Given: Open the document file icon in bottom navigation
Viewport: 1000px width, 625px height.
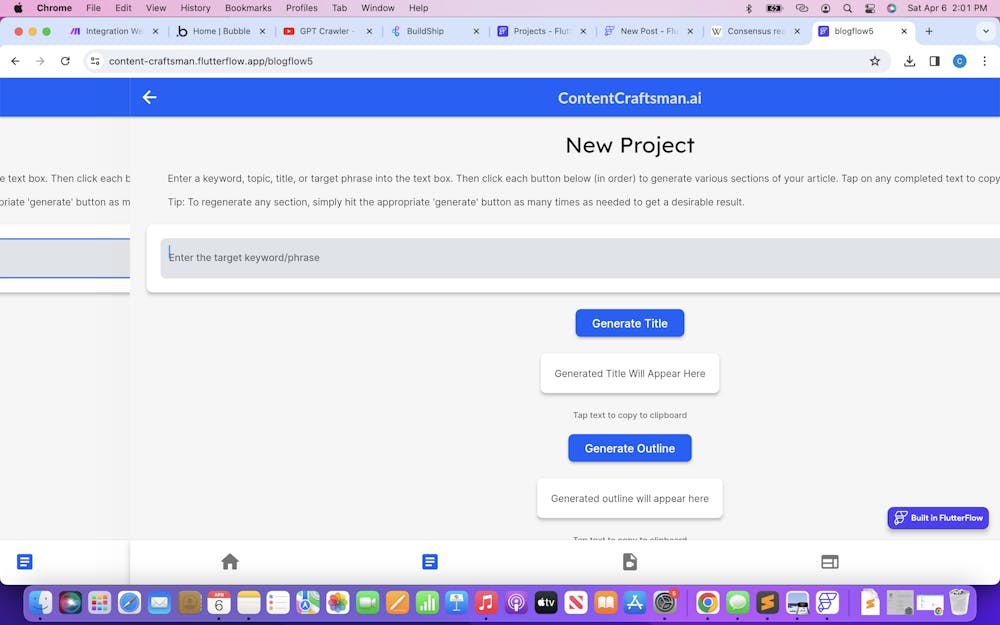Looking at the screenshot, I should coord(629,561).
